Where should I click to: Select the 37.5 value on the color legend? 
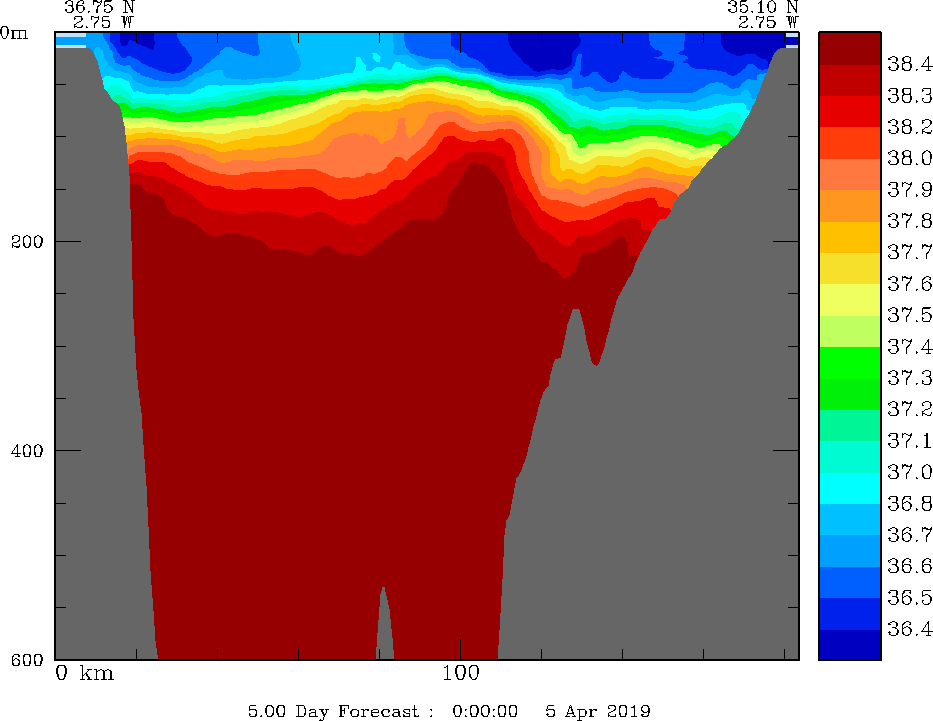coord(909,315)
